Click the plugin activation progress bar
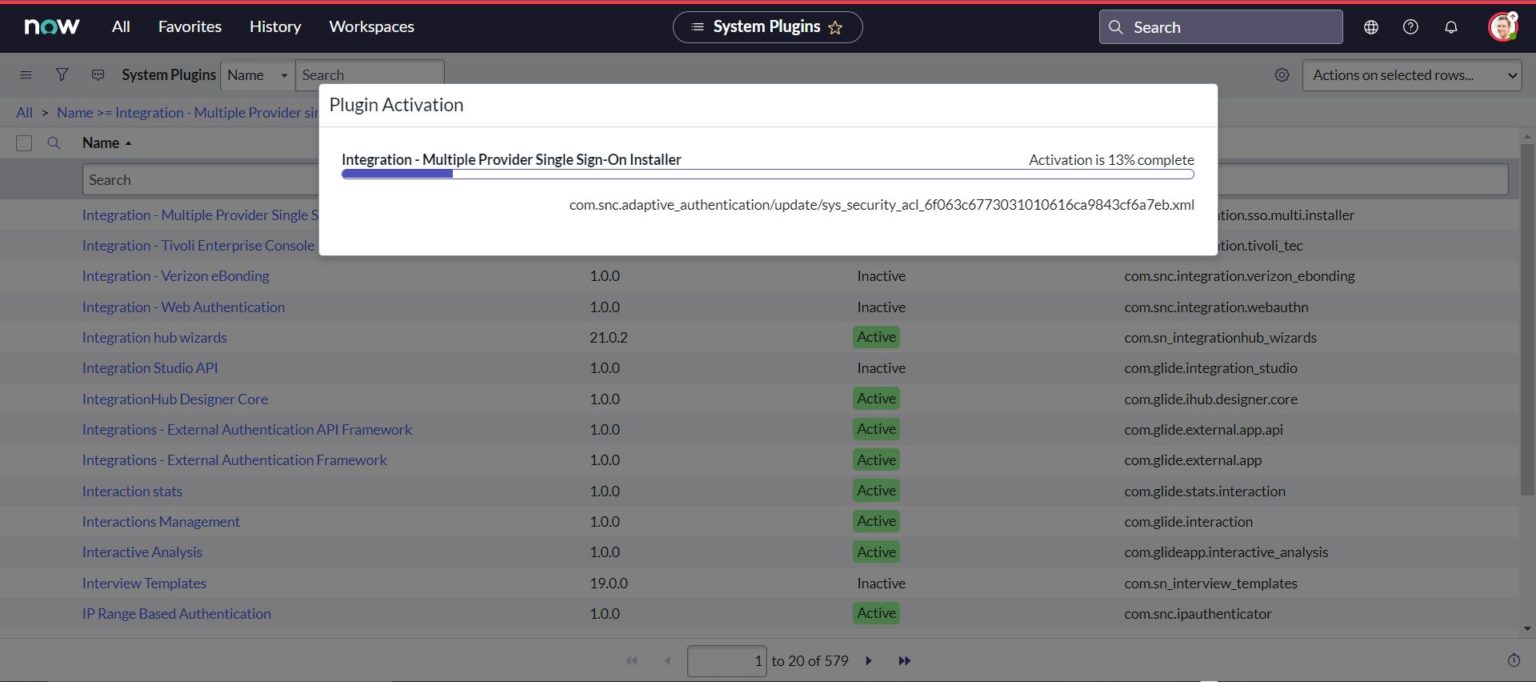The width and height of the screenshot is (1536, 682). (768, 173)
